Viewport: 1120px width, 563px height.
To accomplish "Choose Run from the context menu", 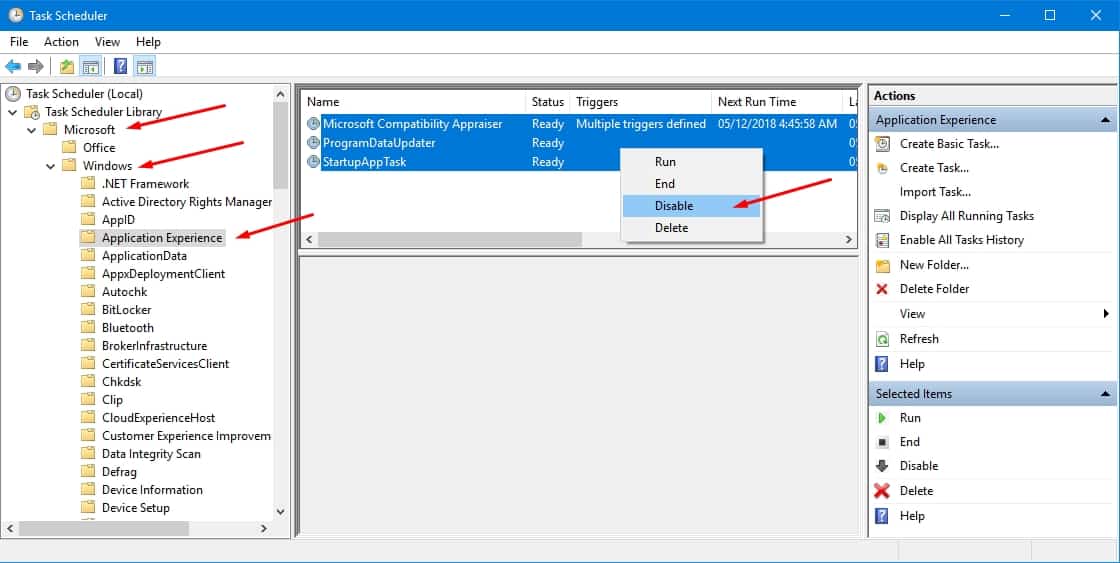I will pyautogui.click(x=691, y=162).
